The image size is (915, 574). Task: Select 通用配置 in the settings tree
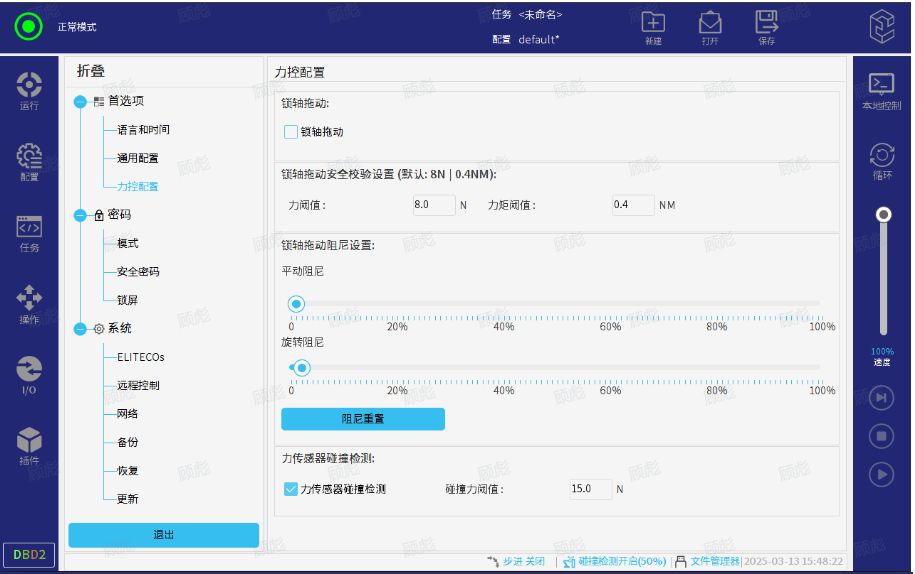[x=137, y=158]
